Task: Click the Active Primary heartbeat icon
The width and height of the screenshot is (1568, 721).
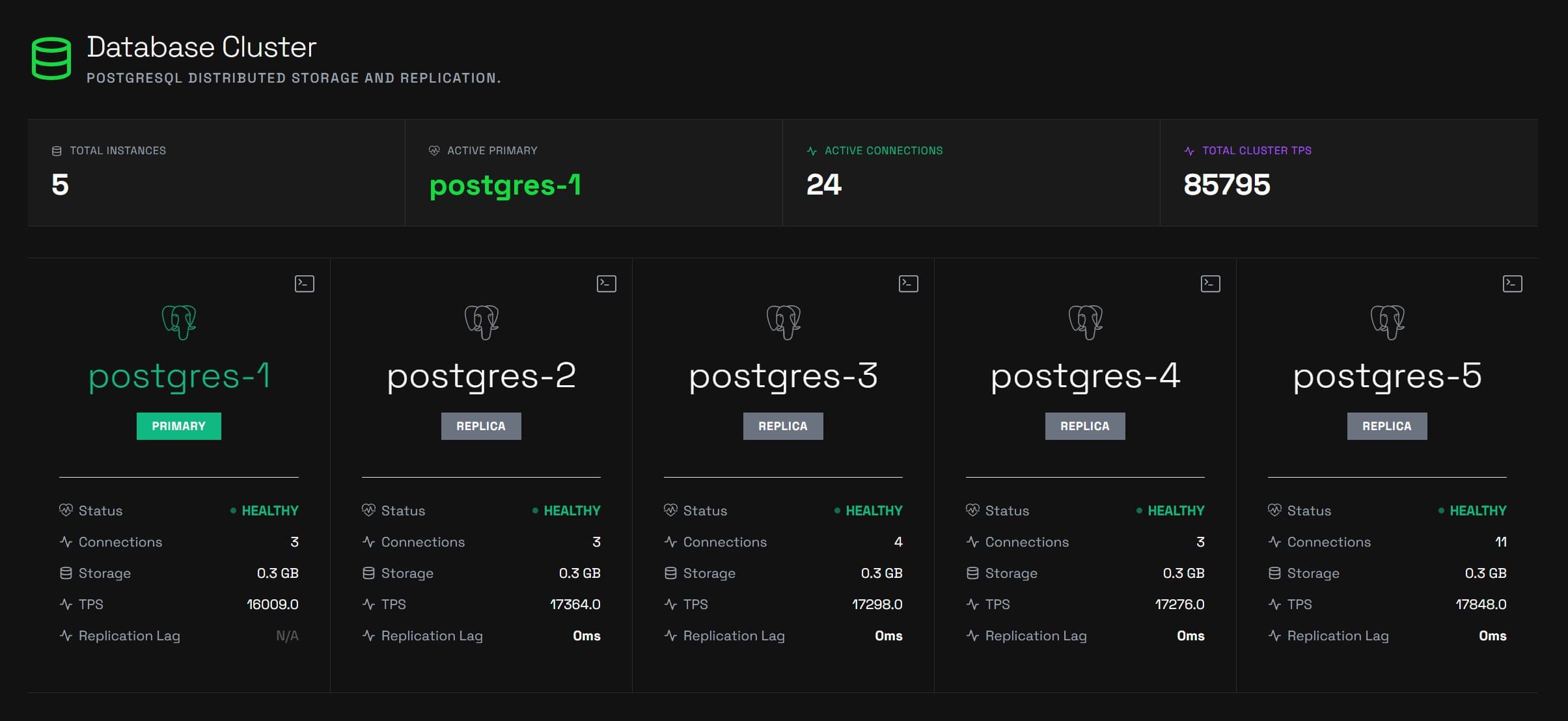Action: pos(434,151)
